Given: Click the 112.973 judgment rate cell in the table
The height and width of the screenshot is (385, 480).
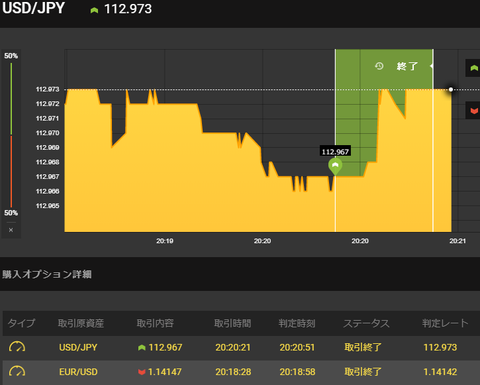Looking at the screenshot, I should pos(440,347).
